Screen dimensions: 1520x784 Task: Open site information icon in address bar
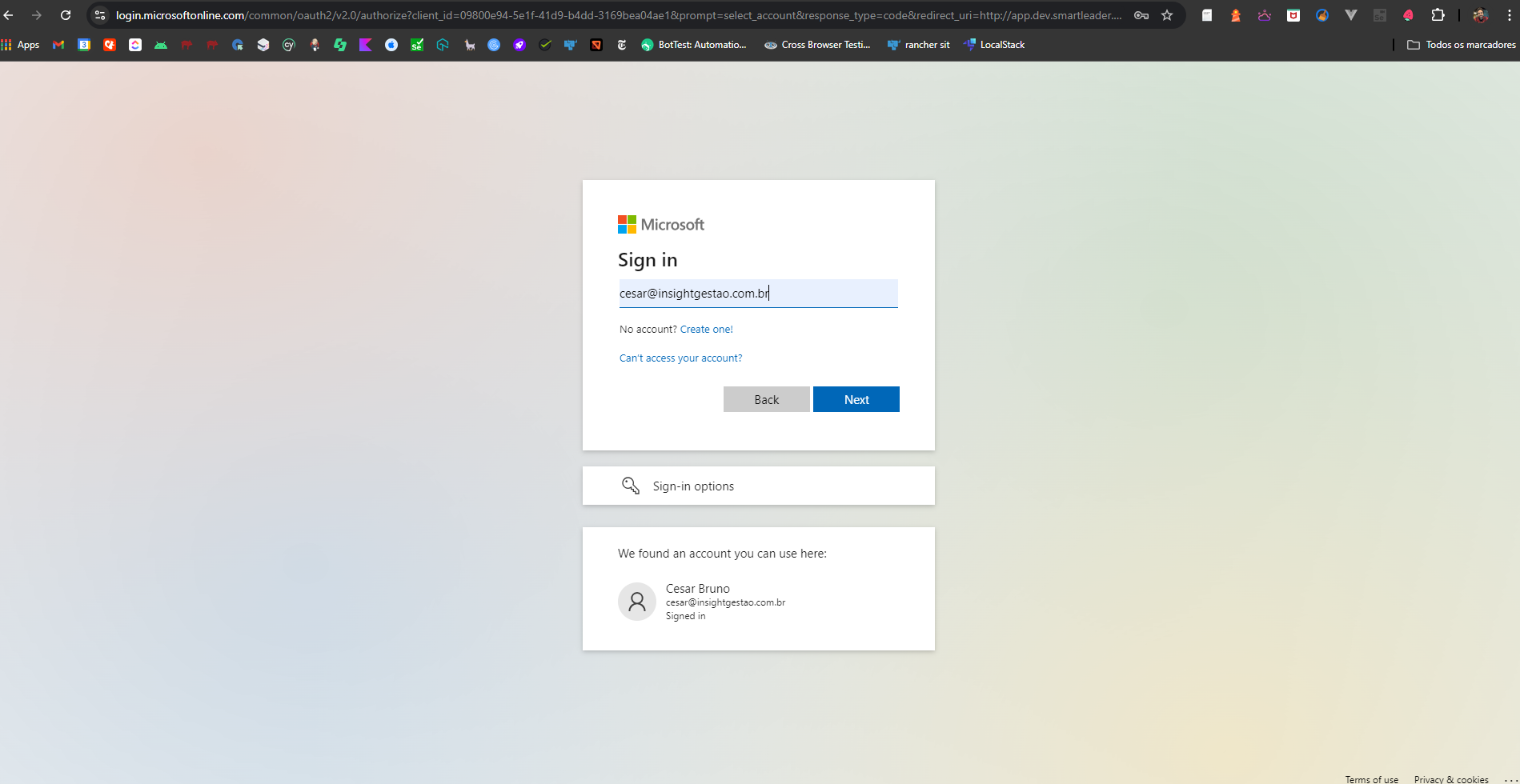click(100, 15)
